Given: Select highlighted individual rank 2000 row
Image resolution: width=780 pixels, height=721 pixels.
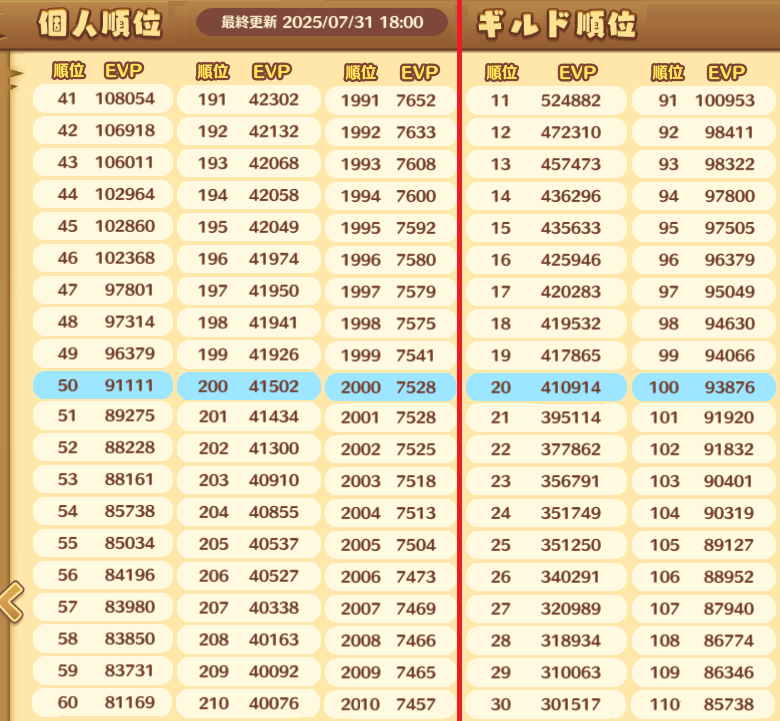Looking at the screenshot, I should click(390, 387).
